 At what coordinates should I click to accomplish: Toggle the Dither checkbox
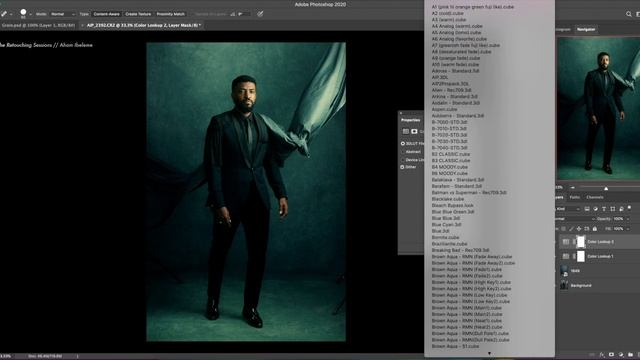402,167
